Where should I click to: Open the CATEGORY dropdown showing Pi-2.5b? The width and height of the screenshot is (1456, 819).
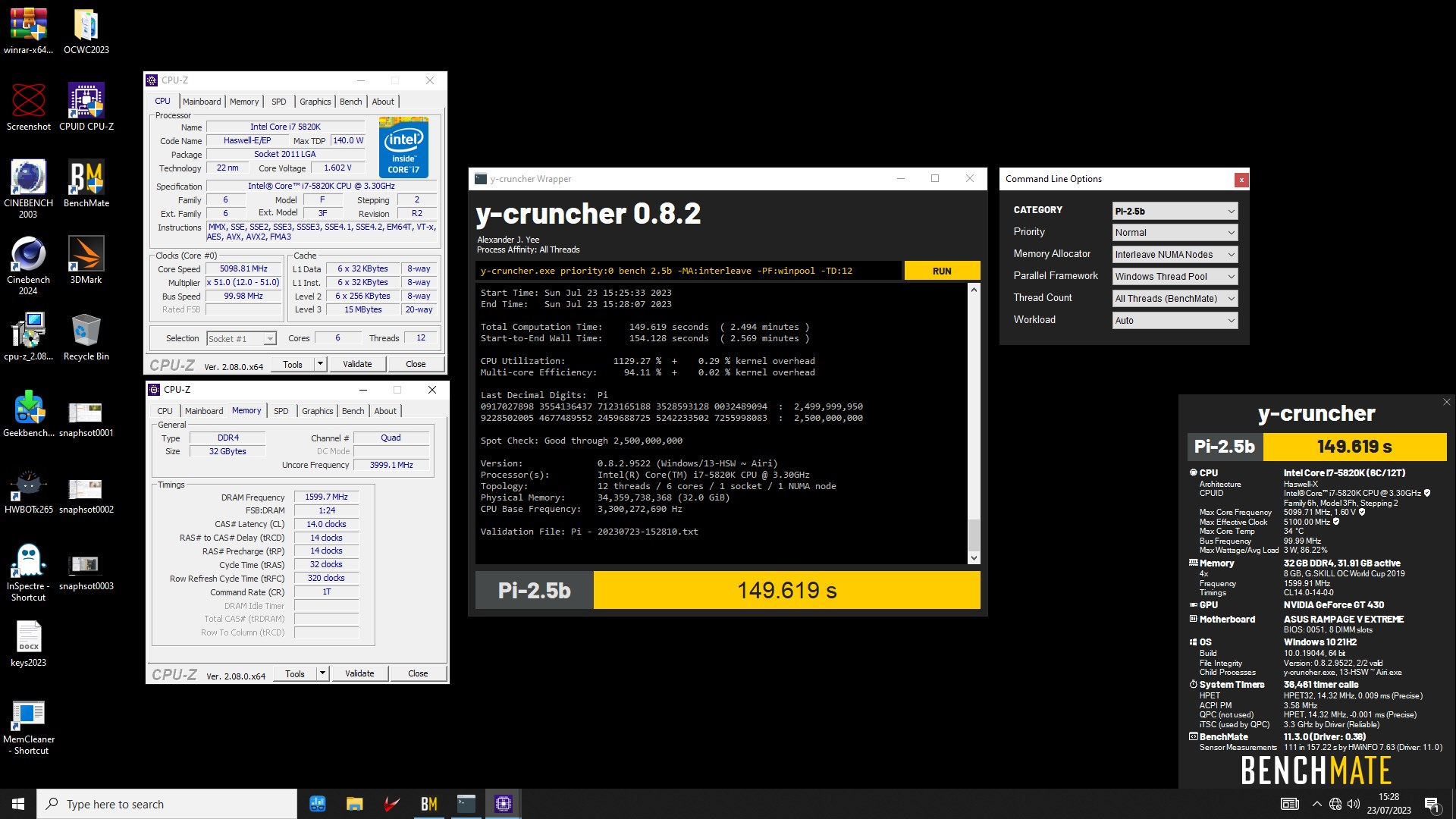(x=1175, y=211)
